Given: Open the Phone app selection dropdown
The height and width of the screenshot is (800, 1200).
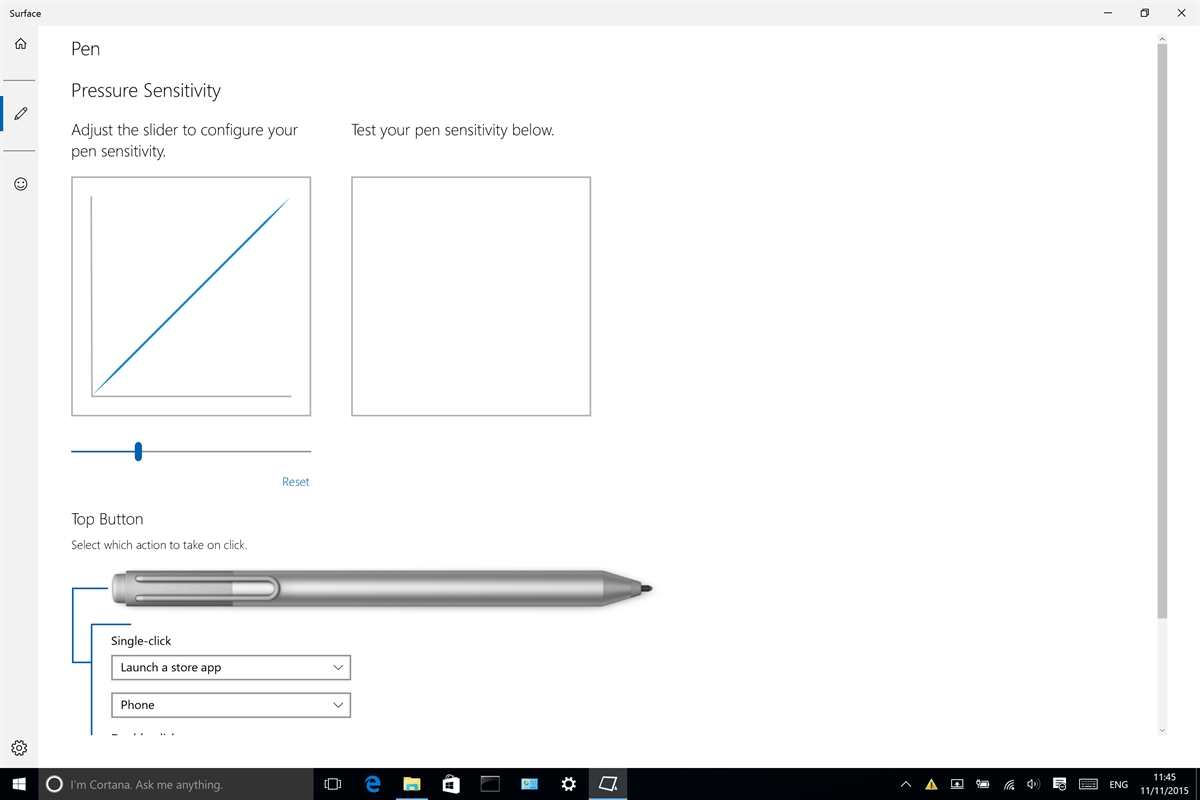Looking at the screenshot, I should point(230,705).
